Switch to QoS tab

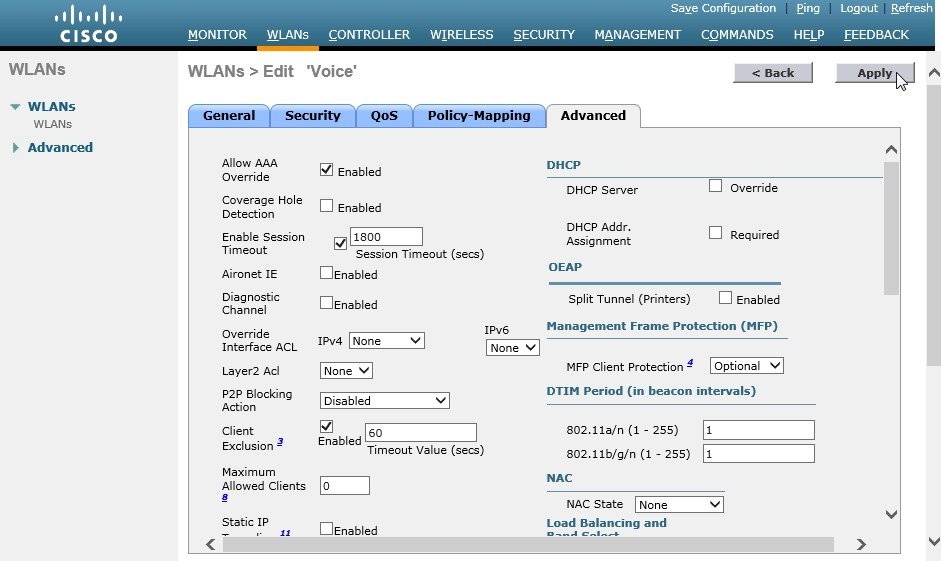click(x=384, y=116)
